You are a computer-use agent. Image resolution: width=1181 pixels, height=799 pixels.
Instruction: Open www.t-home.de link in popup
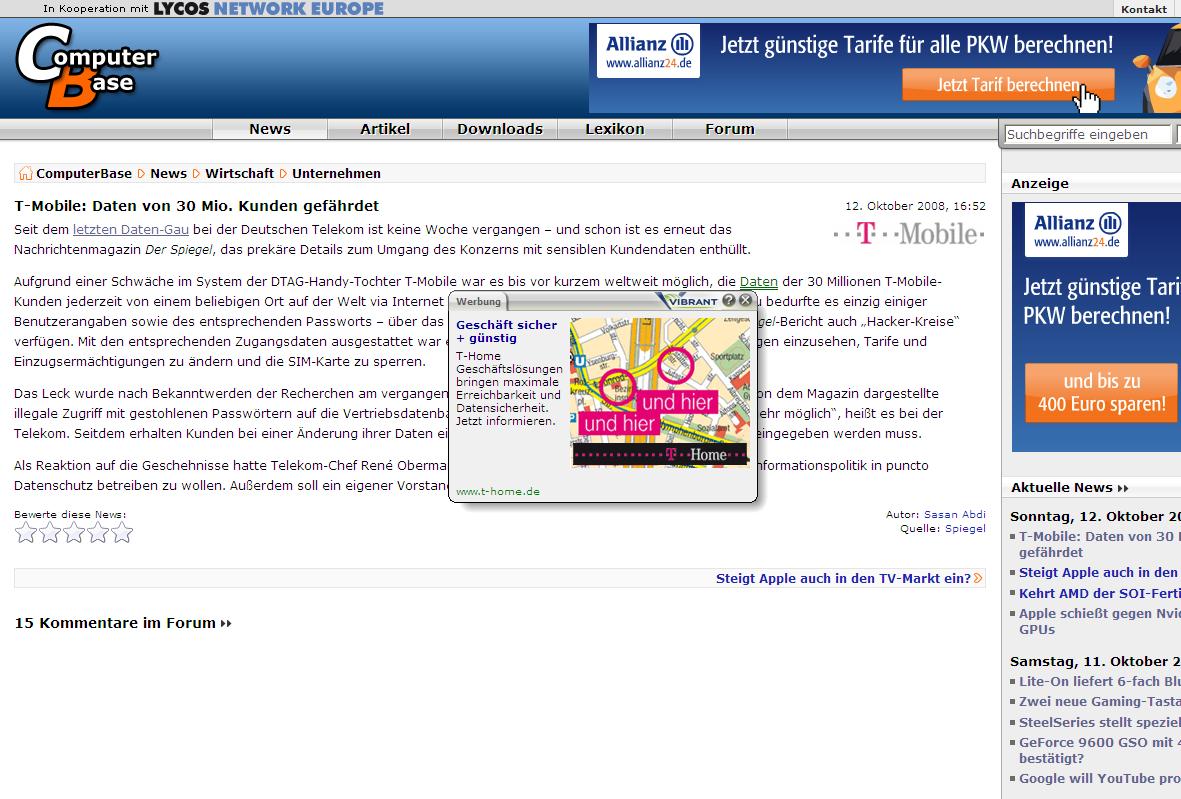498,491
